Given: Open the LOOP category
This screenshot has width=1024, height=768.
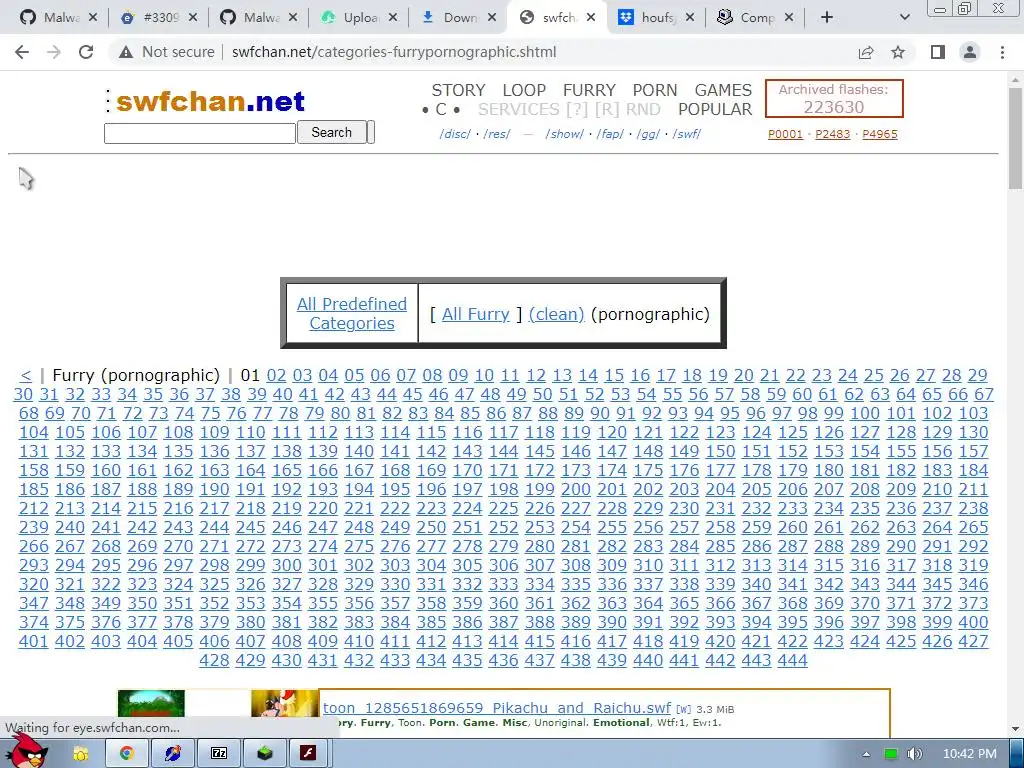Looking at the screenshot, I should pyautogui.click(x=524, y=90).
